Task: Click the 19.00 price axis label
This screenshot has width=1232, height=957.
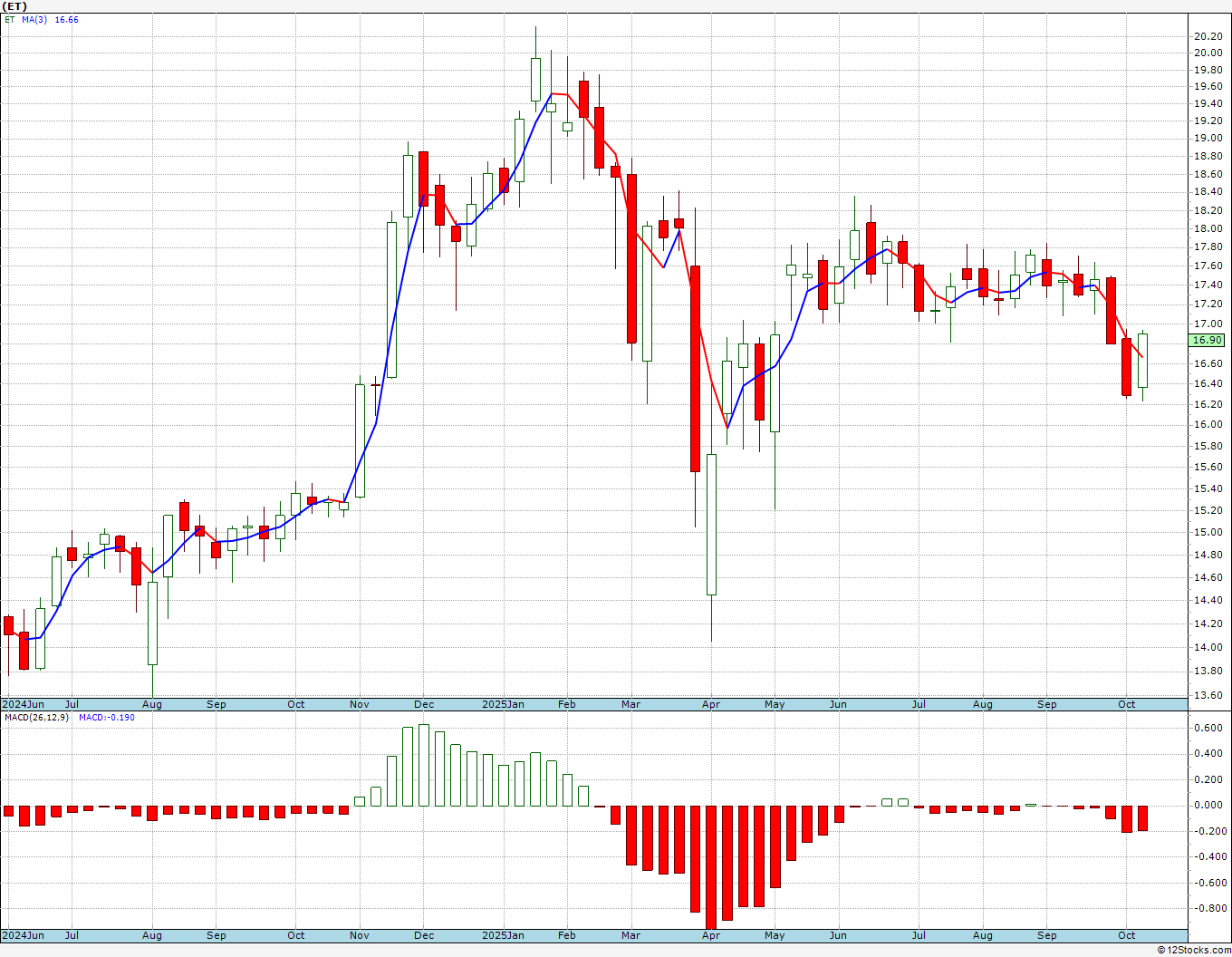Action: click(x=1207, y=139)
